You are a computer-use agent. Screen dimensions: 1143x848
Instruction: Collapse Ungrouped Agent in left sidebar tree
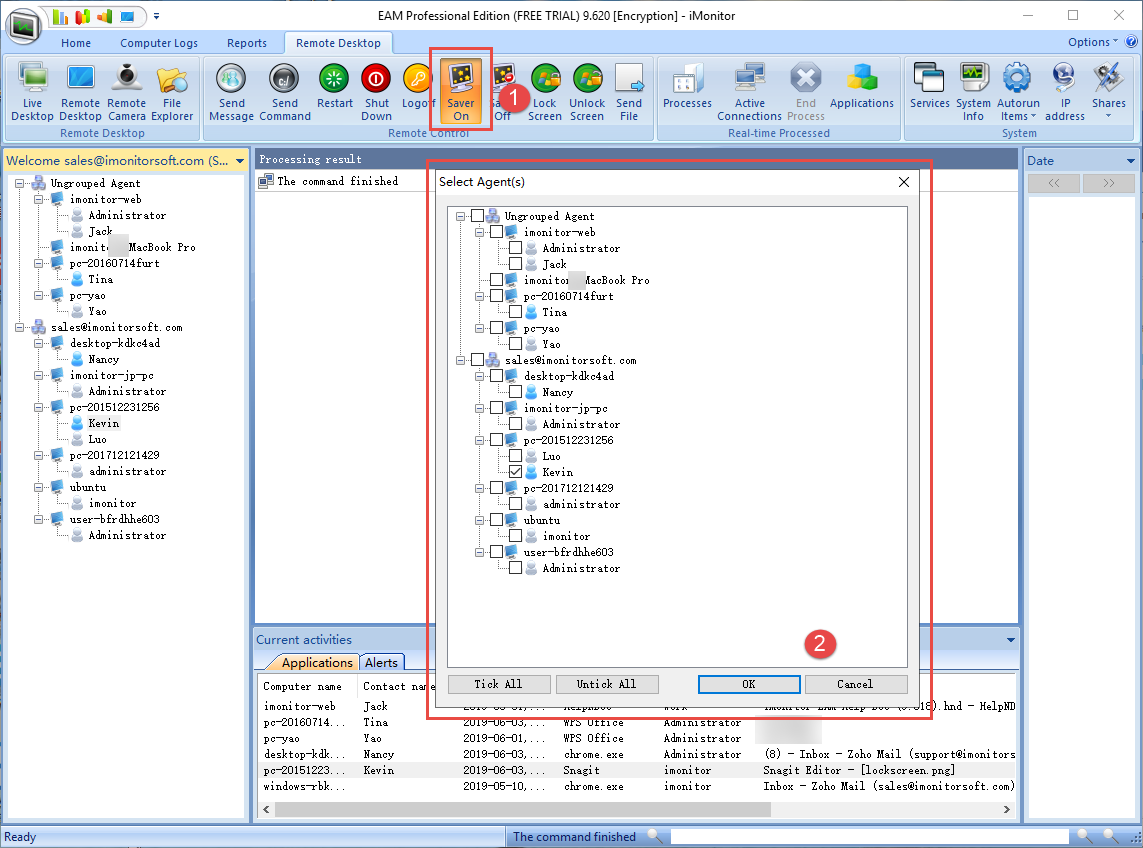tap(20, 184)
